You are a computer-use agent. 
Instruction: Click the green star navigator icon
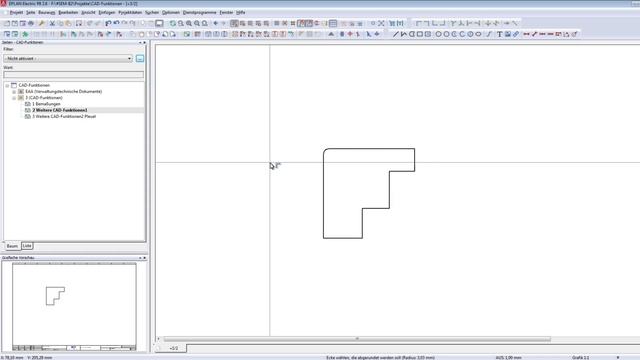tap(25, 34)
